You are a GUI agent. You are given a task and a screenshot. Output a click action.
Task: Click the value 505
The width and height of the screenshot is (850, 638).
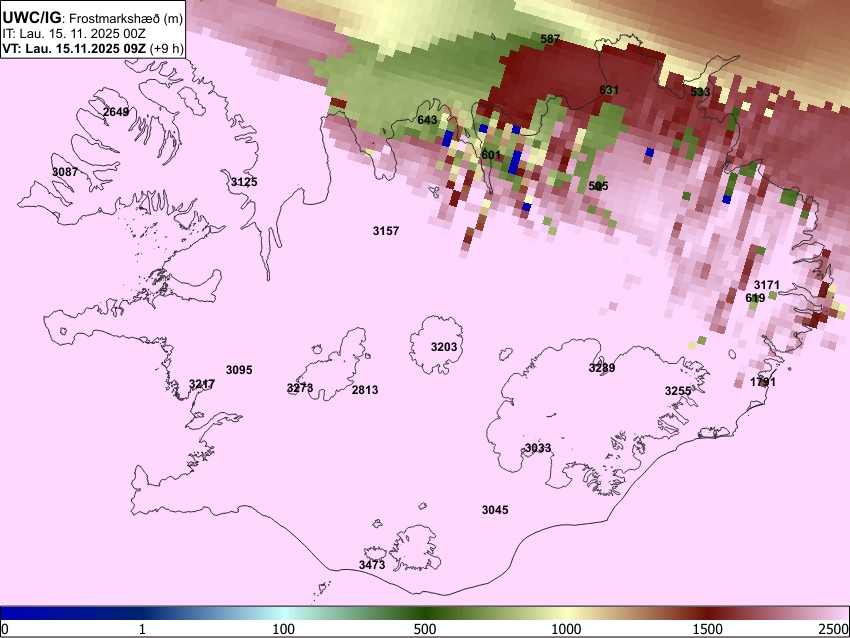tap(598, 186)
